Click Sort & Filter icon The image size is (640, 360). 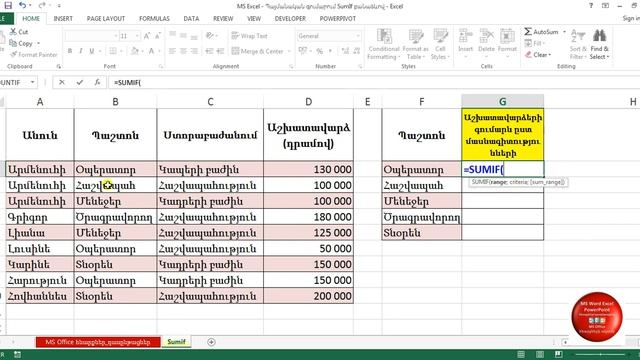coord(578,36)
